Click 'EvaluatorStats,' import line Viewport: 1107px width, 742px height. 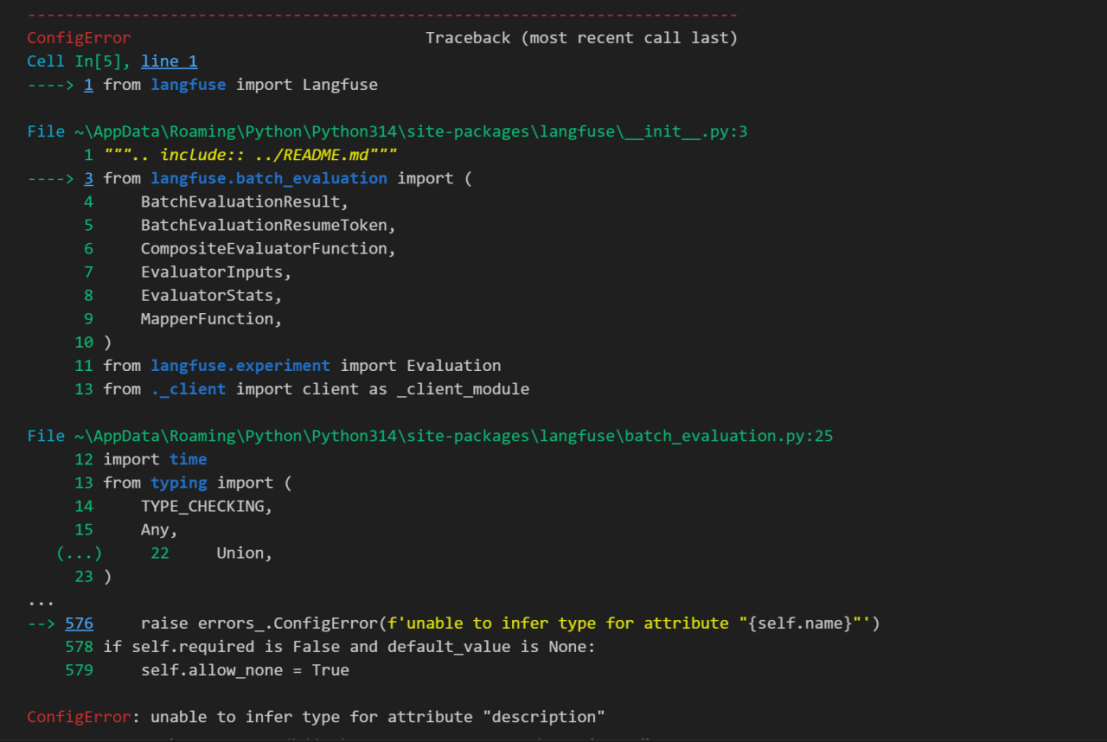point(211,295)
